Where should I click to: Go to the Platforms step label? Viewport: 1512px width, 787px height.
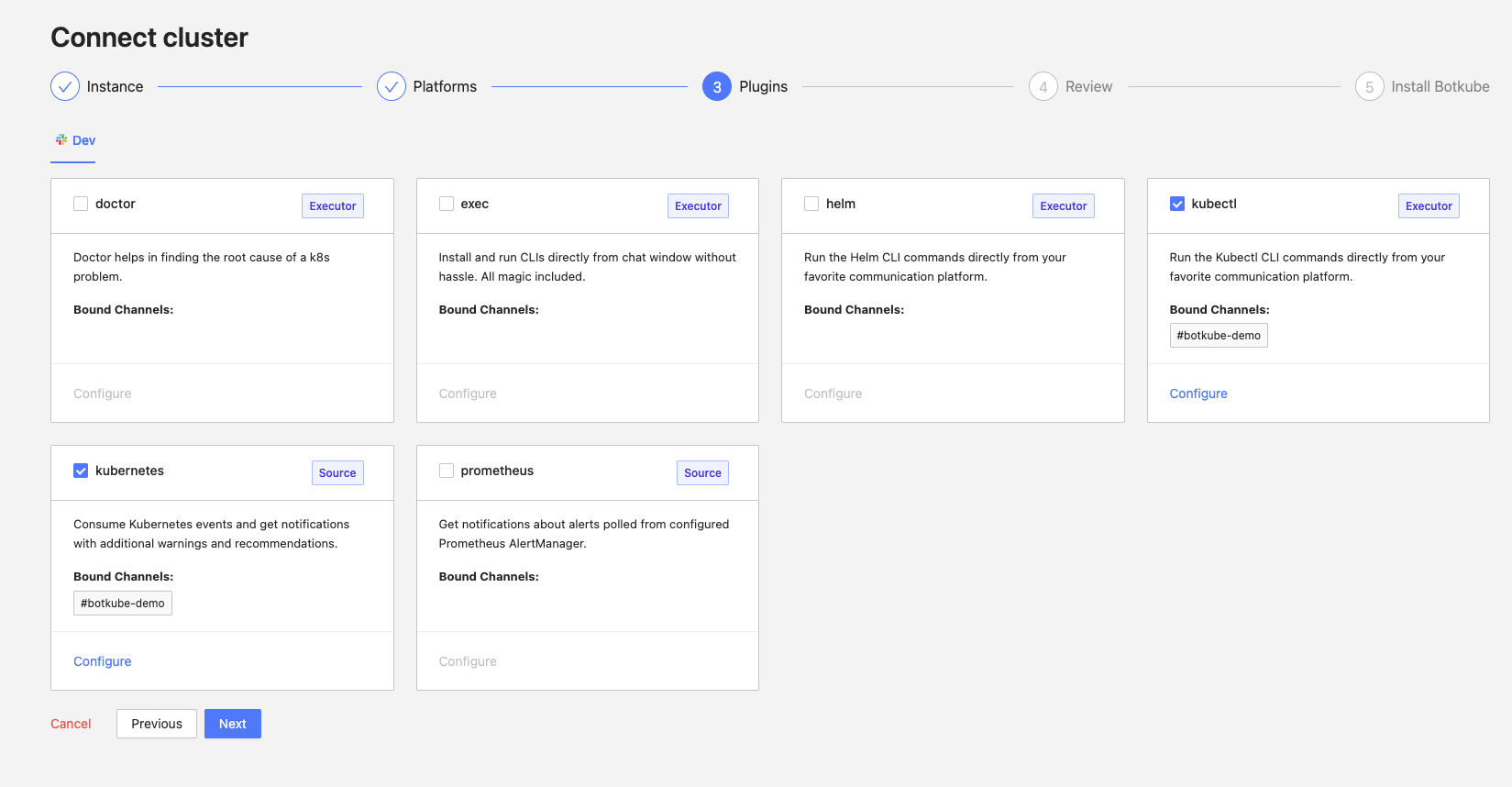[x=445, y=86]
